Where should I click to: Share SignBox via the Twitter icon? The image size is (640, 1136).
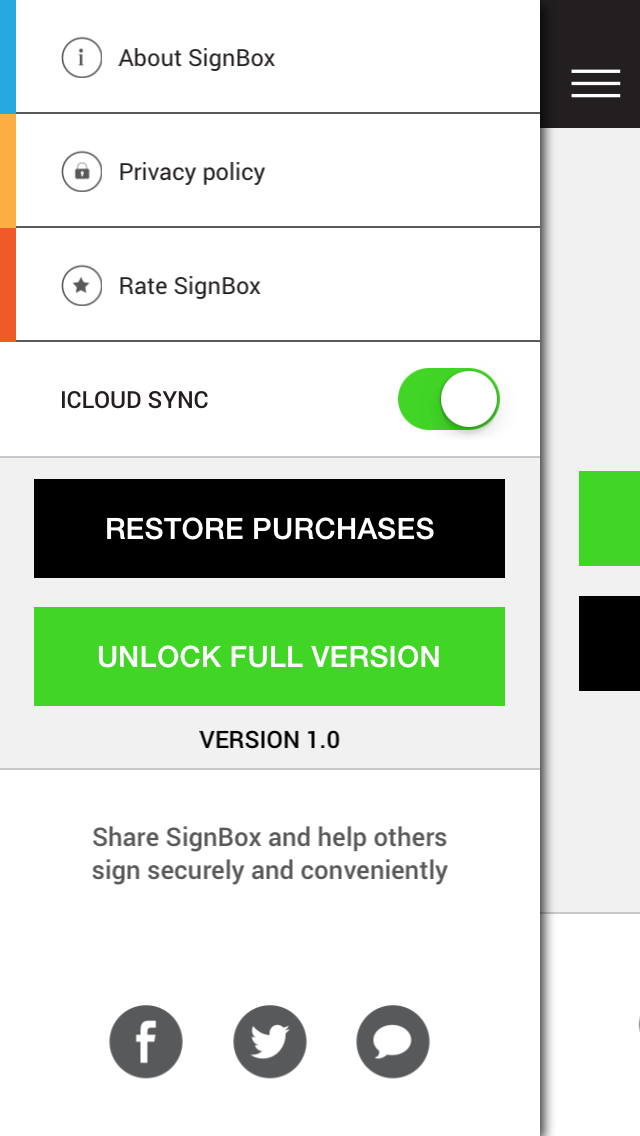[x=270, y=1042]
